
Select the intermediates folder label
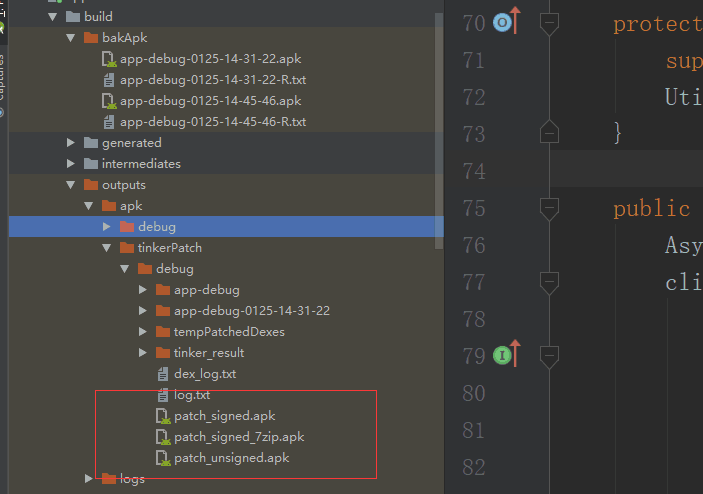[x=141, y=164]
